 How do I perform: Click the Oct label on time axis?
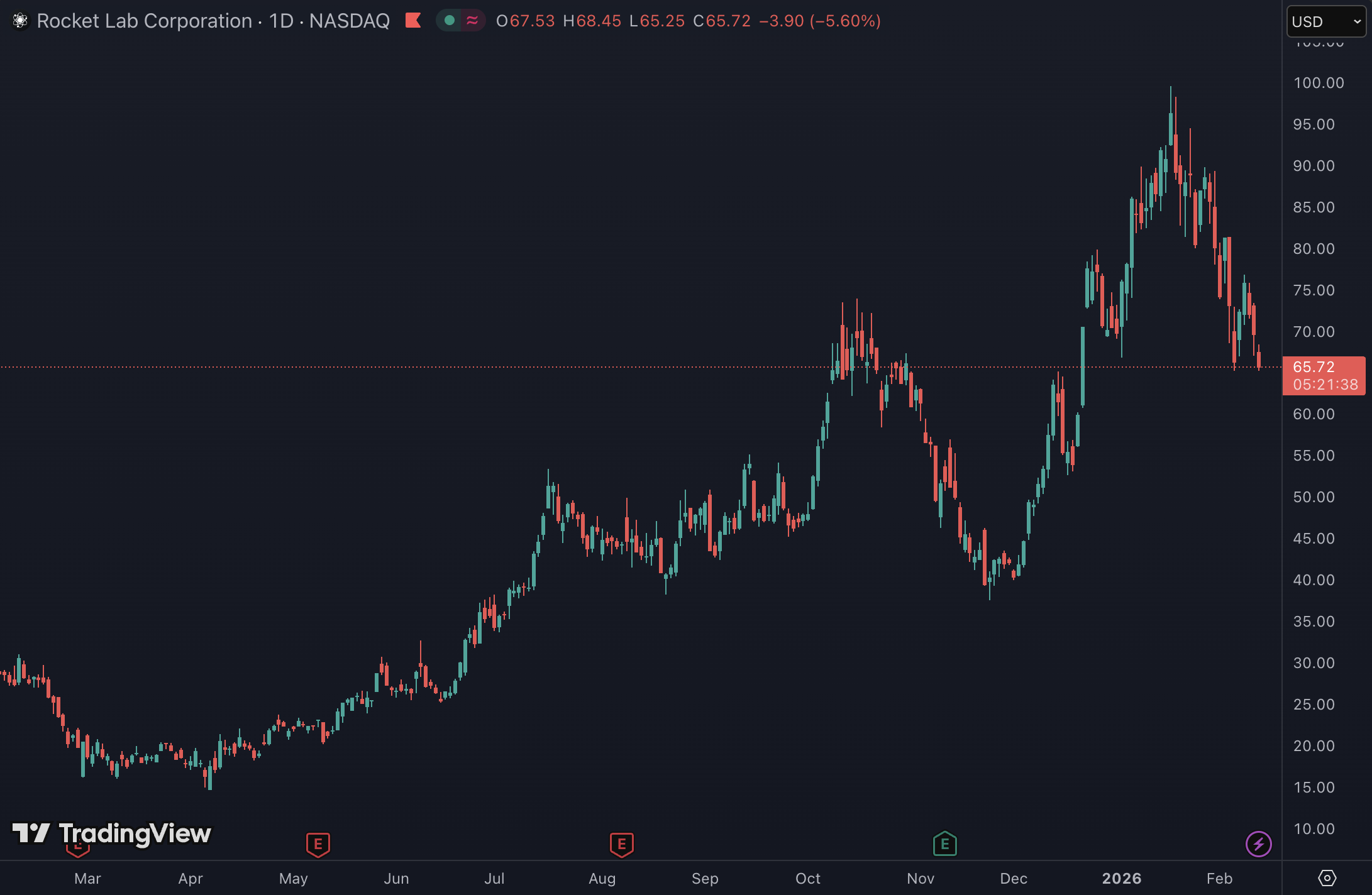click(808, 879)
